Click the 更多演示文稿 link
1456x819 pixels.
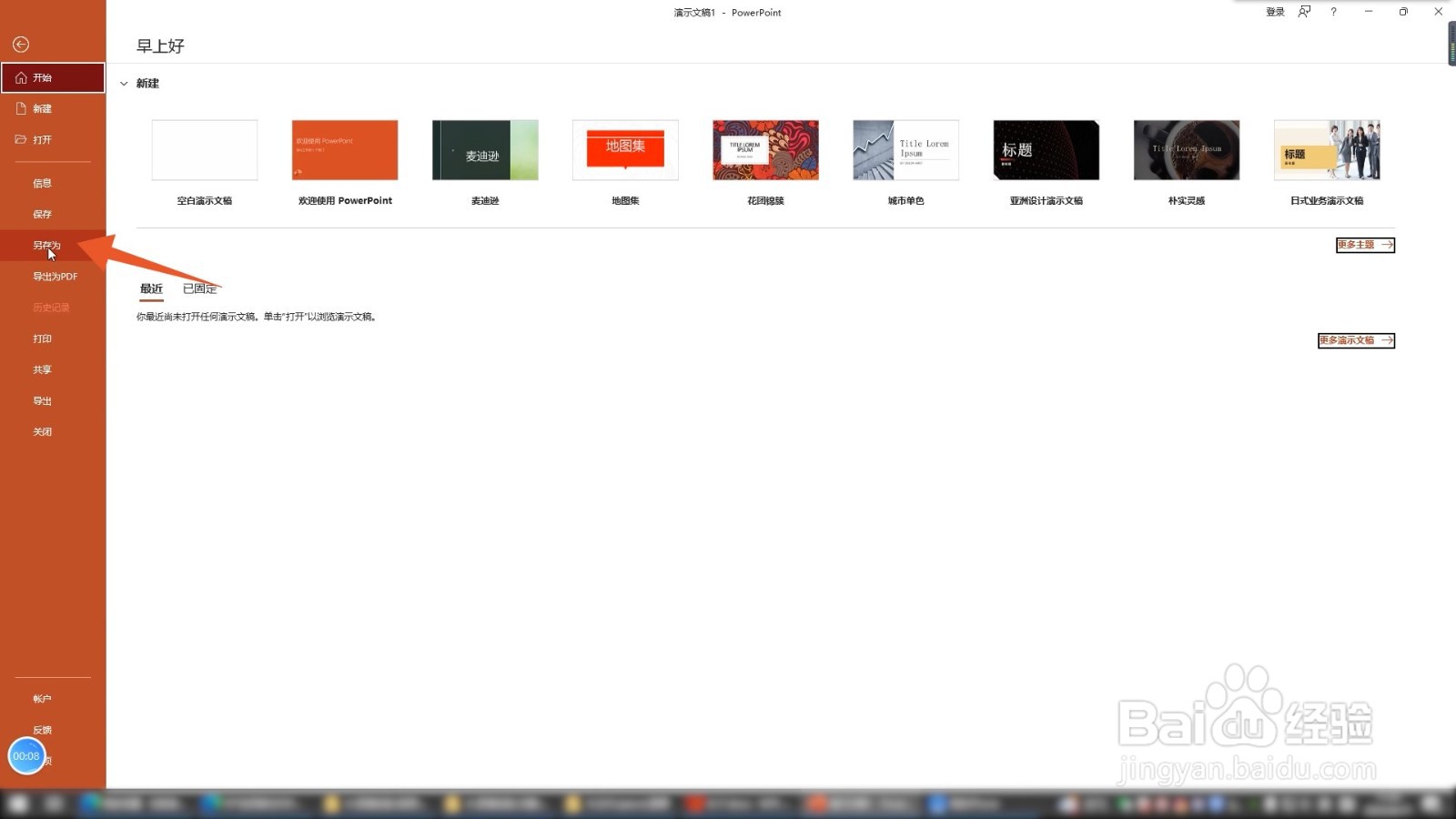[x=1356, y=340]
